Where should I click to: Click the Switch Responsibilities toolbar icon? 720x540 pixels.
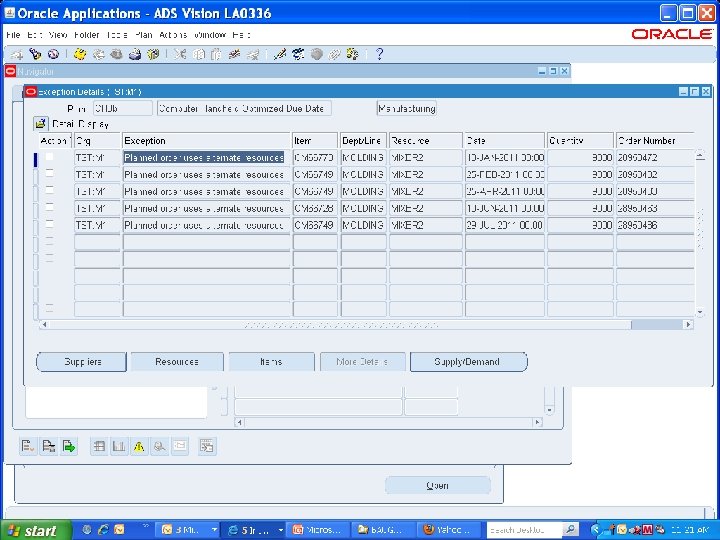click(x=117, y=55)
